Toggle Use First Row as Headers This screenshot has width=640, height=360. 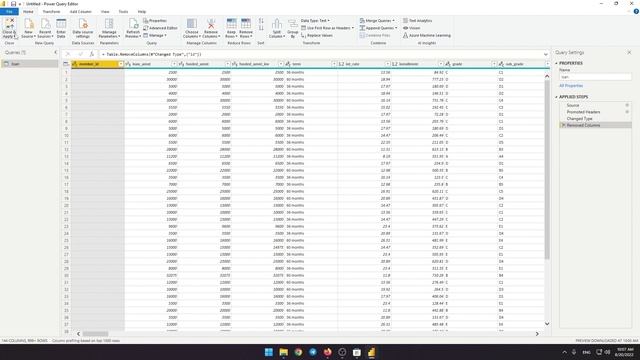(327, 28)
